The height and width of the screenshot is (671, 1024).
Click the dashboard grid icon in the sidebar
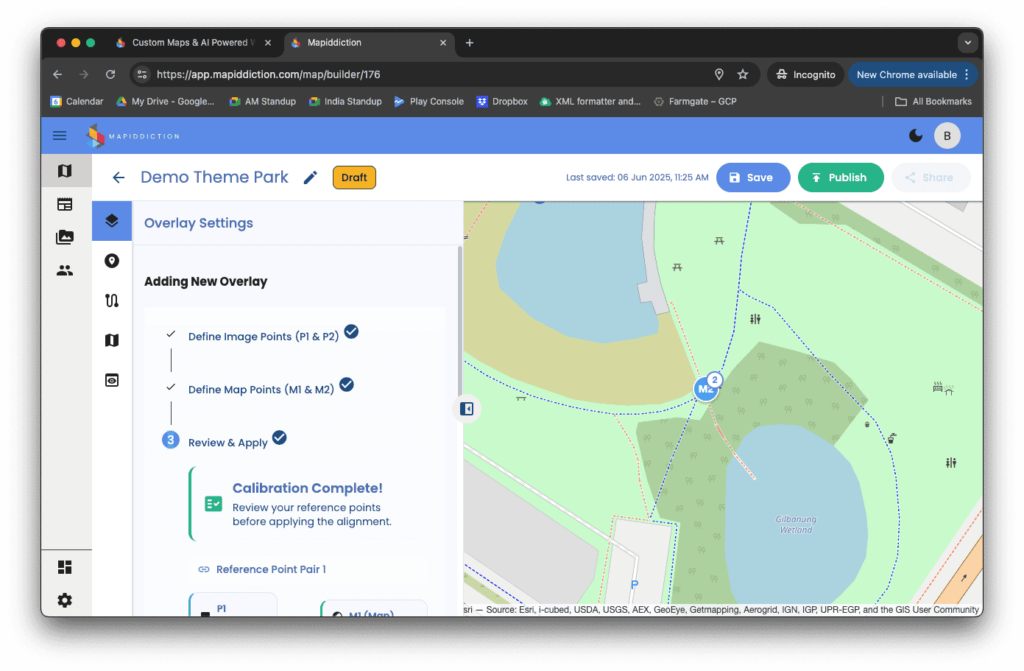click(65, 567)
